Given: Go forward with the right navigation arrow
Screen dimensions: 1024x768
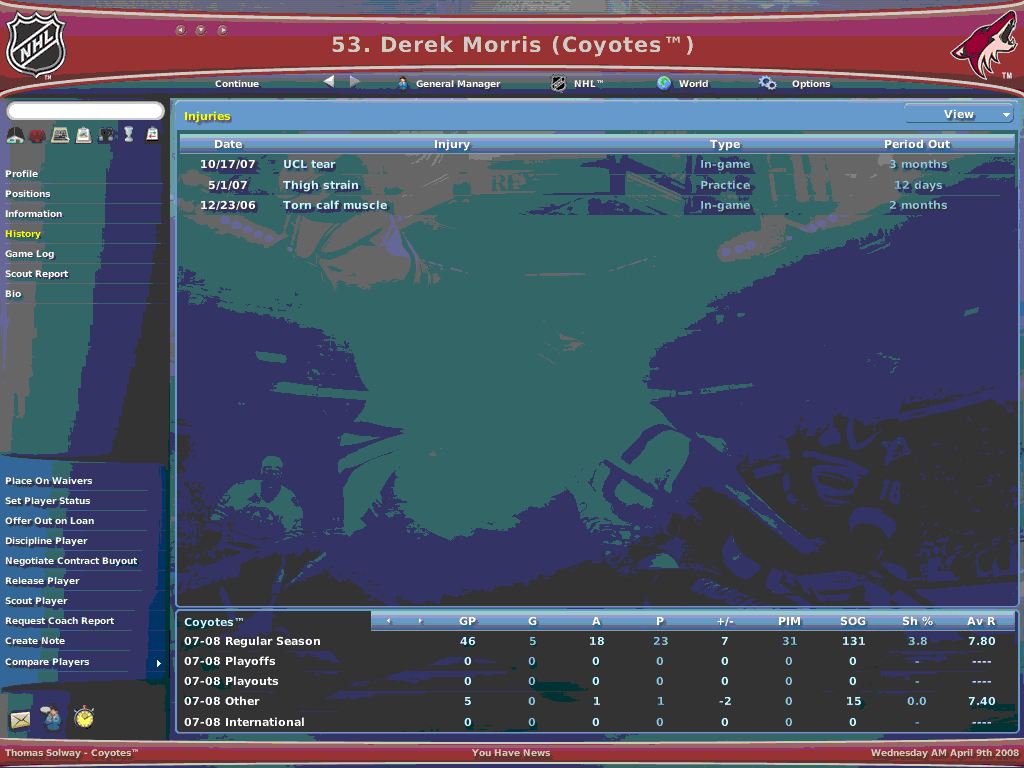Looking at the screenshot, I should click(x=355, y=81).
